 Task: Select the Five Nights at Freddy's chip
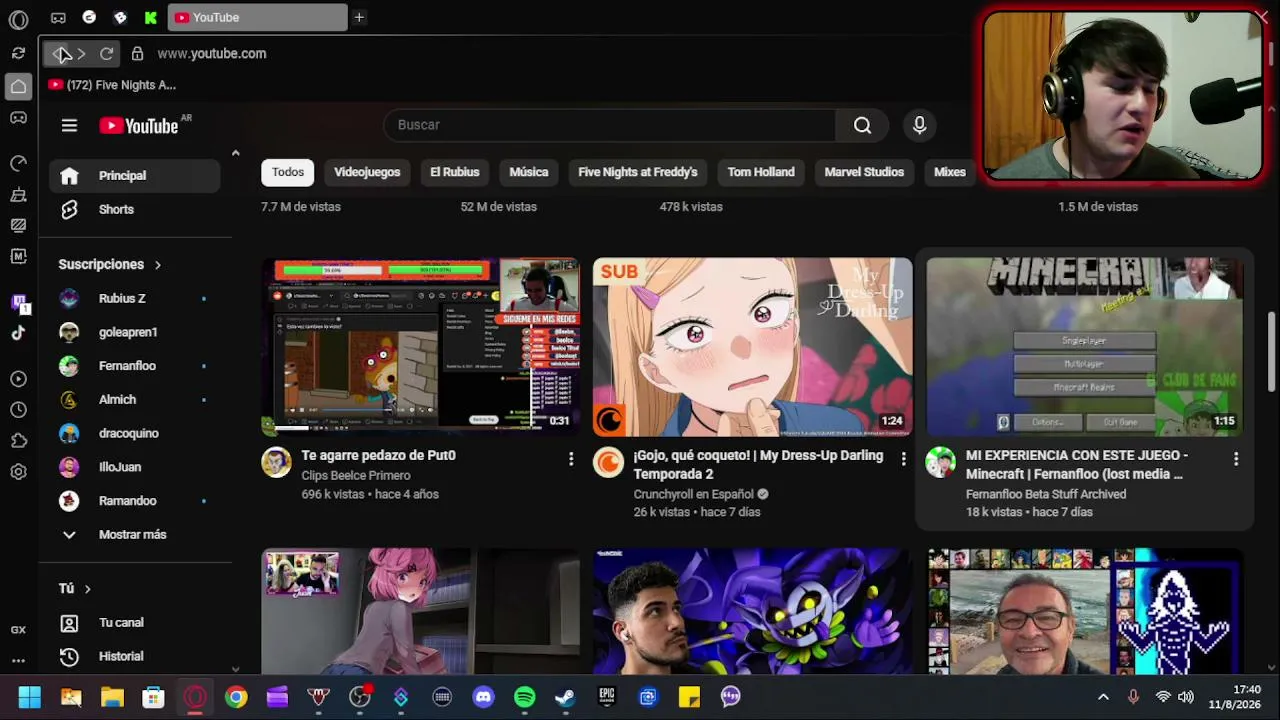[x=638, y=172]
